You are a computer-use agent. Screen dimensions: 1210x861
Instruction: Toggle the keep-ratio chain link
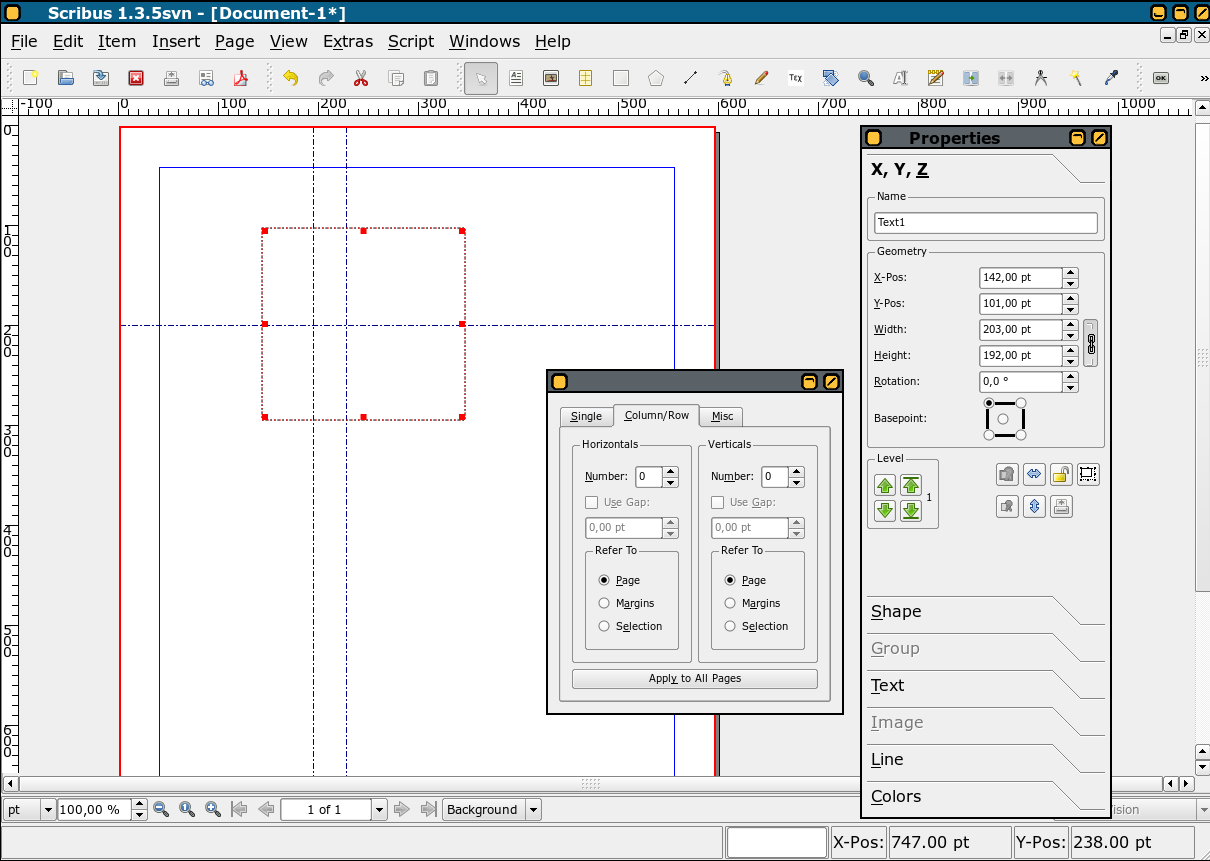click(x=1091, y=343)
